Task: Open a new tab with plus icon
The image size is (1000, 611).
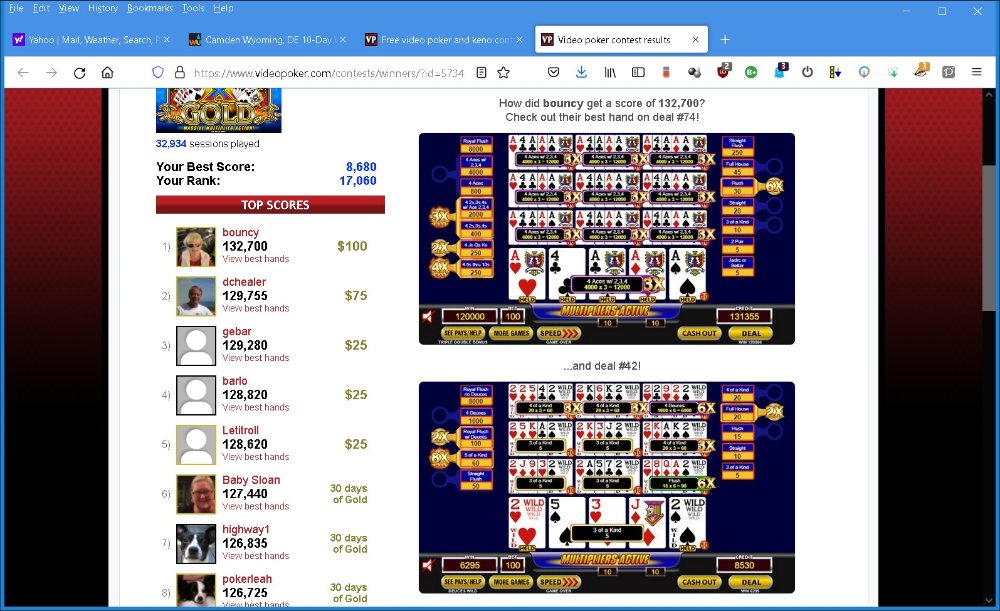Action: pyautogui.click(x=725, y=39)
